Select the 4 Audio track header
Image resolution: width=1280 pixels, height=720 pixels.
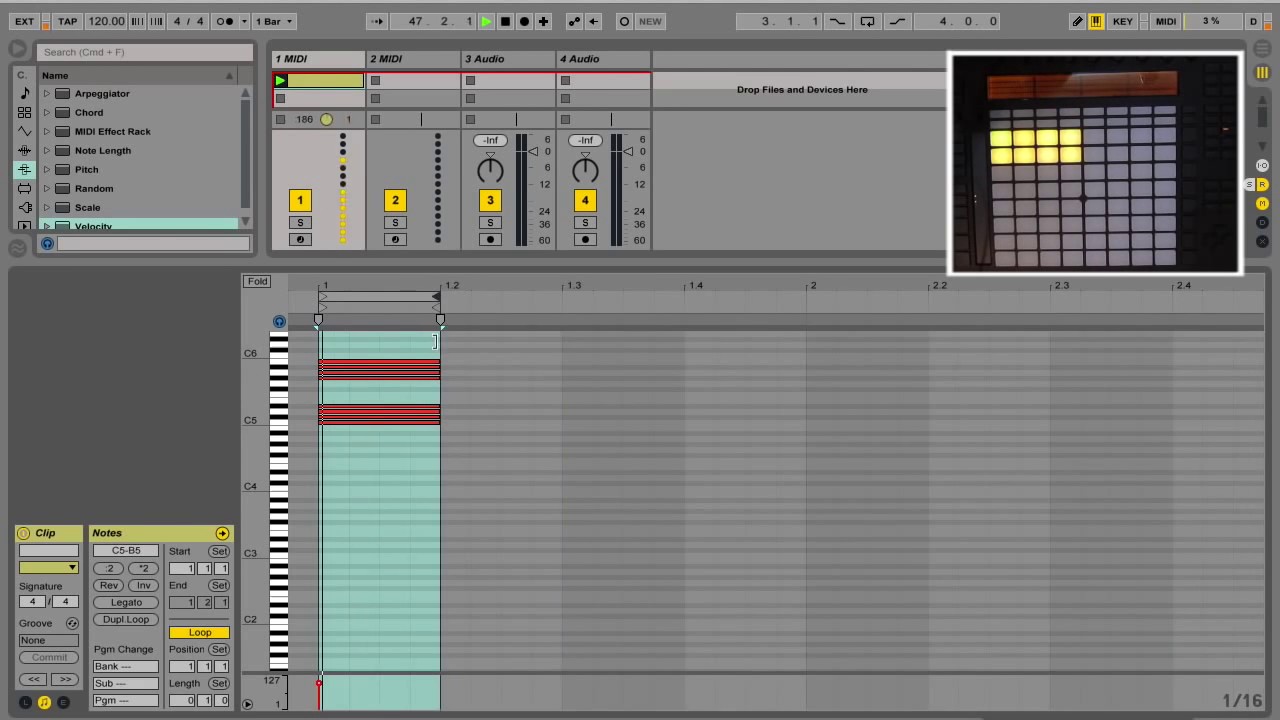click(x=603, y=59)
